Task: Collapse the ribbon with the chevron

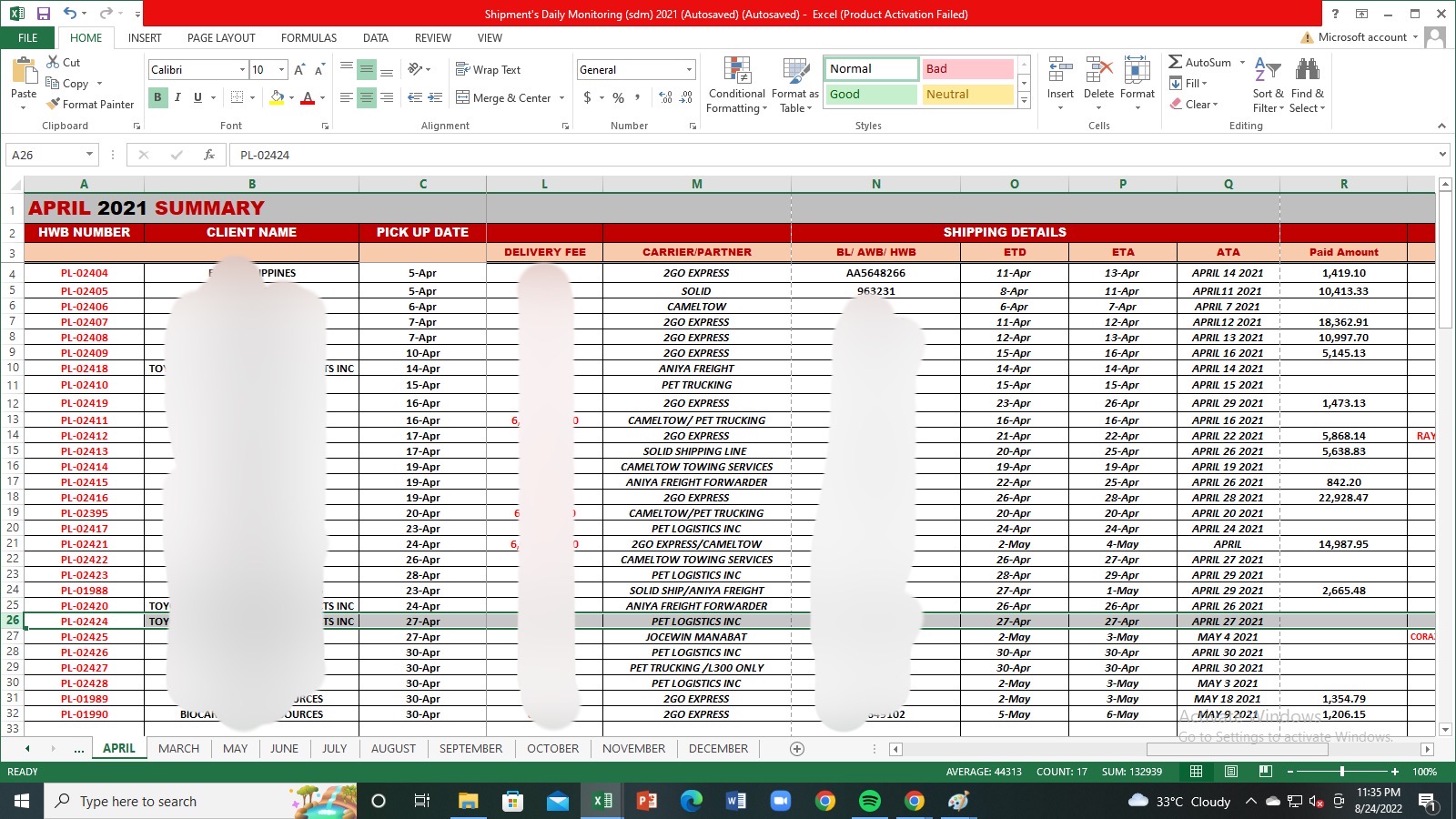Action: [1441, 126]
